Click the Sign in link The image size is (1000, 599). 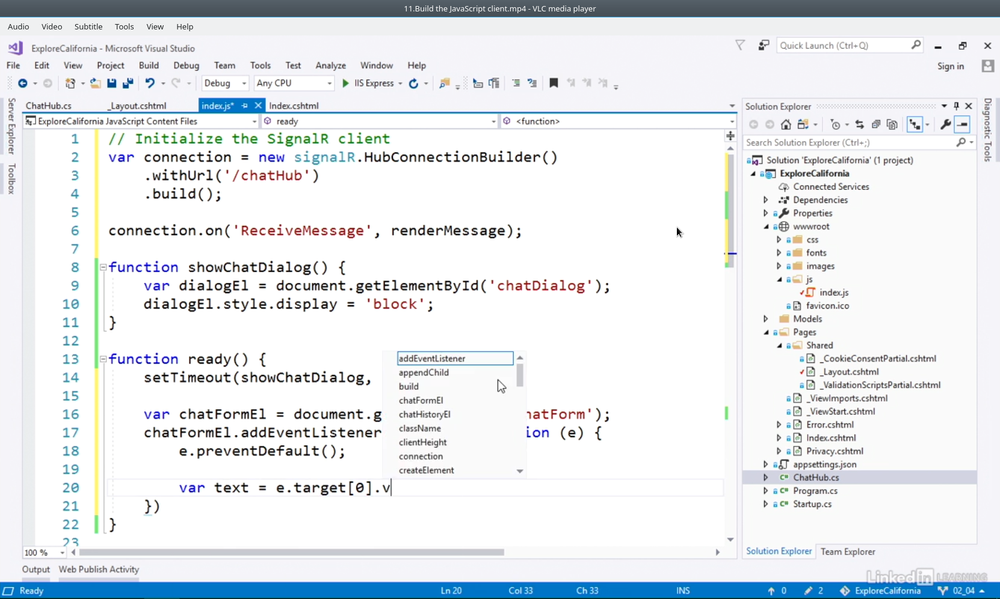(x=950, y=66)
